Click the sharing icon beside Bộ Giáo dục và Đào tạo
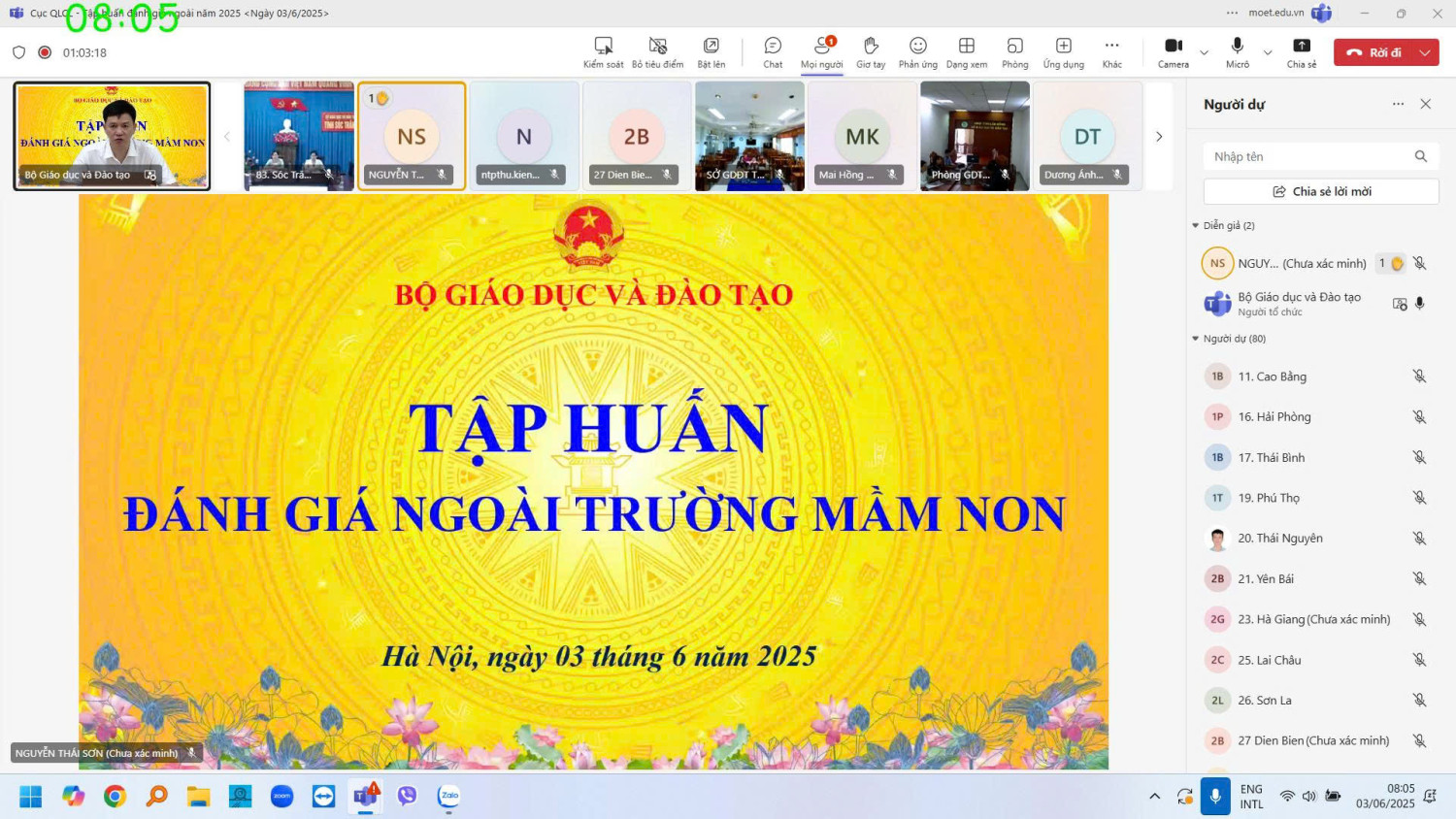Image resolution: width=1456 pixels, height=819 pixels. point(1400,304)
